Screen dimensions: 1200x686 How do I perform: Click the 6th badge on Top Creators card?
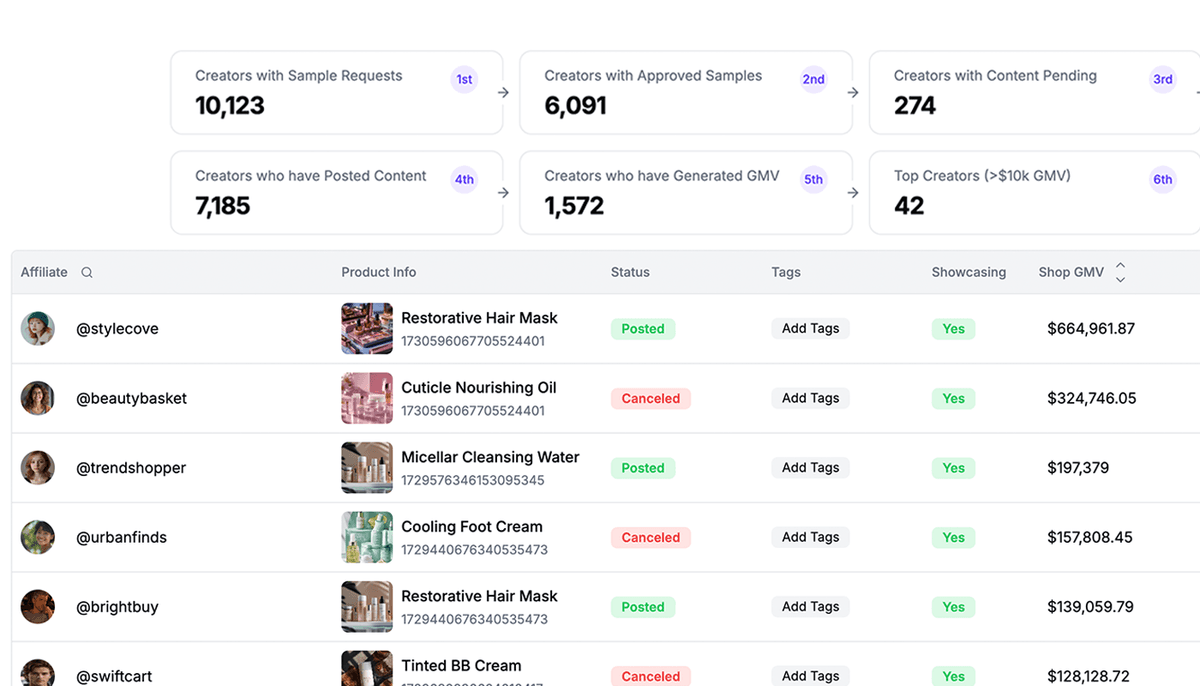click(1162, 179)
